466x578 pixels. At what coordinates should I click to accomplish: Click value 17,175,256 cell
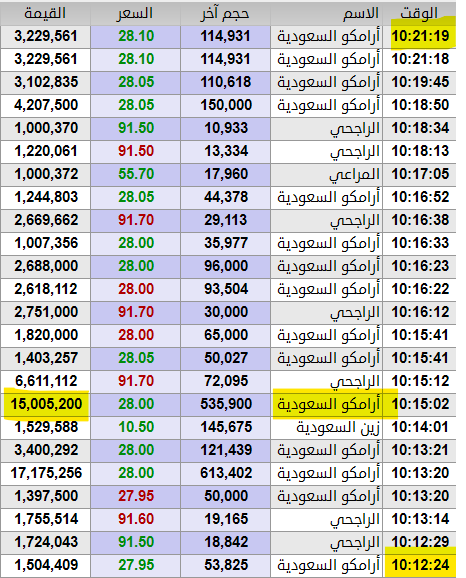coord(45,473)
